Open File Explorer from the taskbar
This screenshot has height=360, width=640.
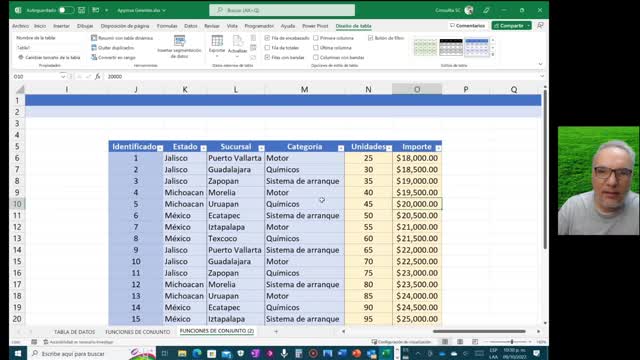tap(182, 353)
